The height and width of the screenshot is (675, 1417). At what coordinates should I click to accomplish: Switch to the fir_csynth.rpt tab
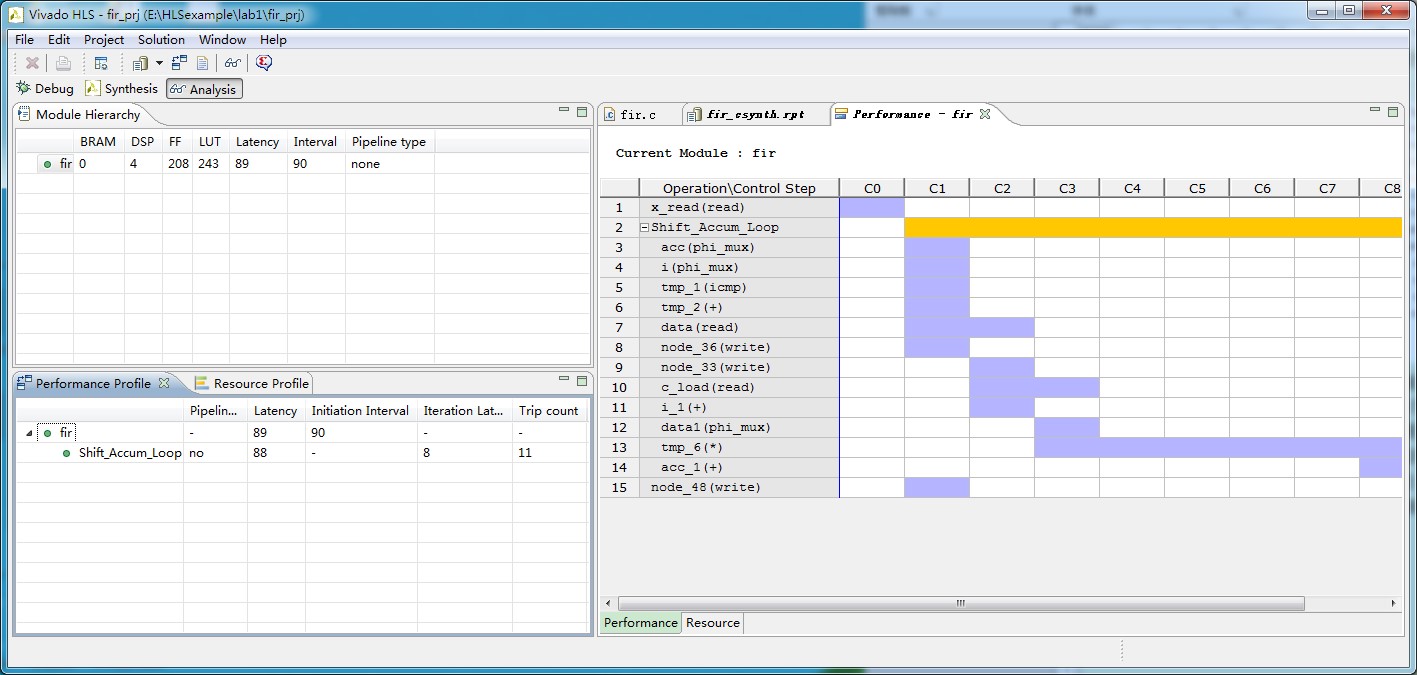pyautogui.click(x=755, y=115)
